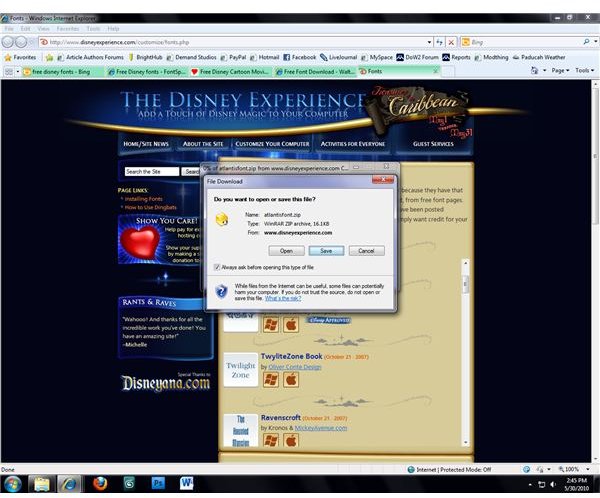The height and width of the screenshot is (498, 600).
Task: Open Guest Services nav link
Action: tap(433, 144)
